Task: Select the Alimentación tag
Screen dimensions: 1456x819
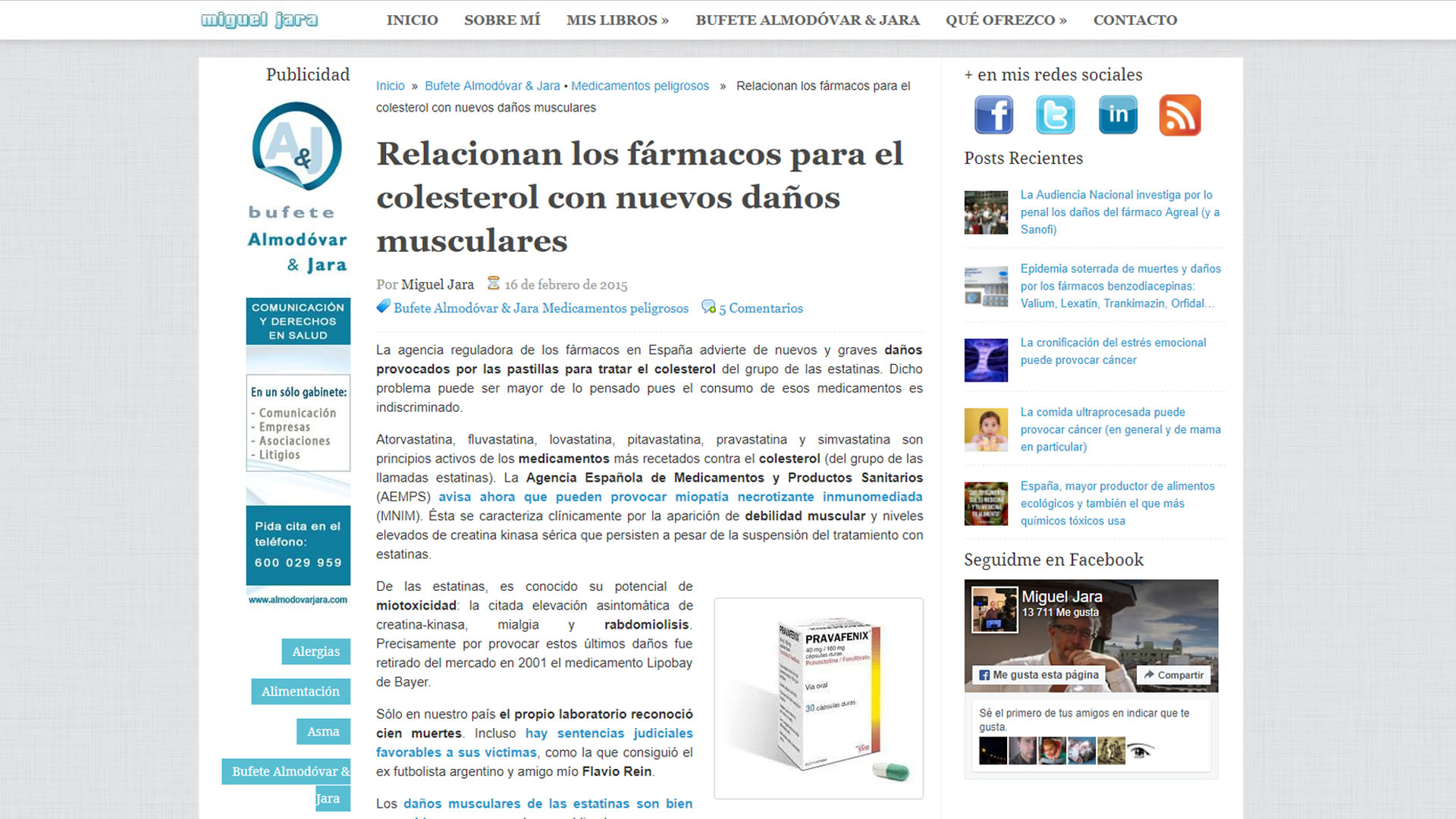Action: click(x=300, y=692)
